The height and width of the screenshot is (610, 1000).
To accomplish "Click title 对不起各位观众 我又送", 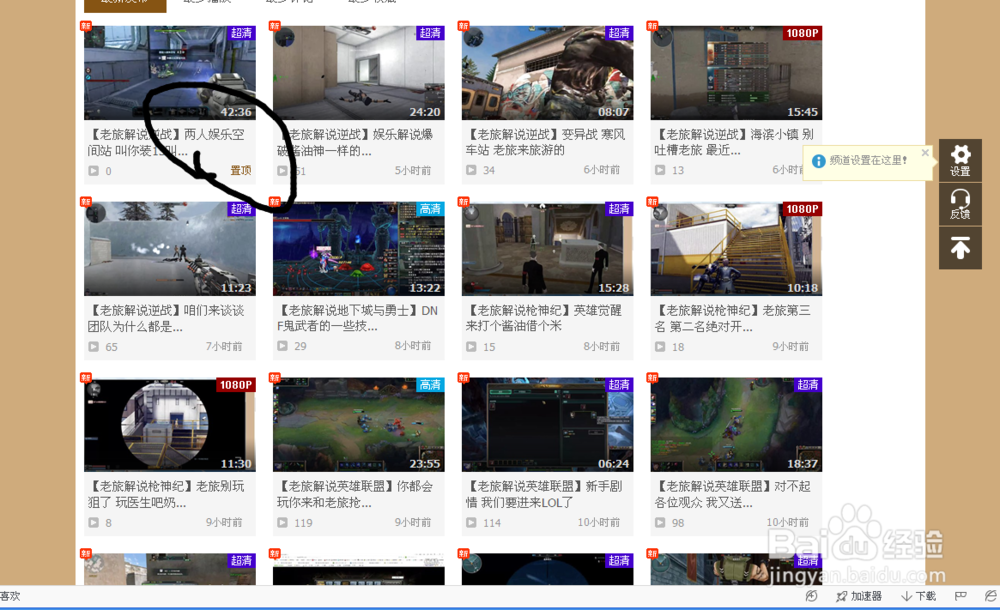I will click(x=733, y=495).
